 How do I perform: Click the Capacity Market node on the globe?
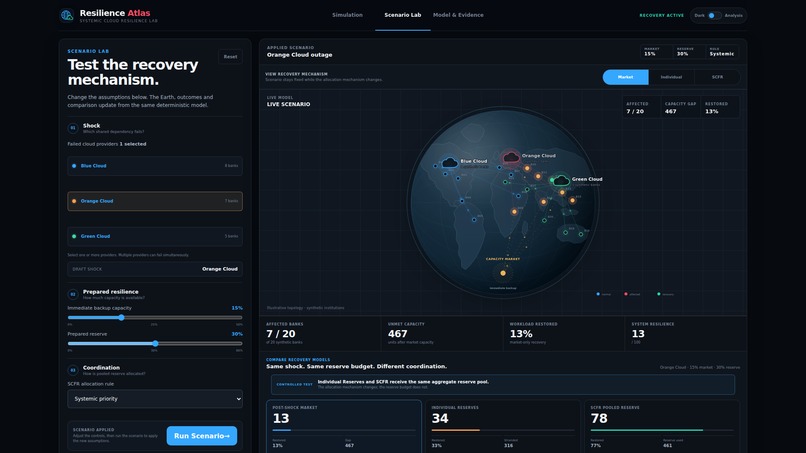tap(503, 273)
